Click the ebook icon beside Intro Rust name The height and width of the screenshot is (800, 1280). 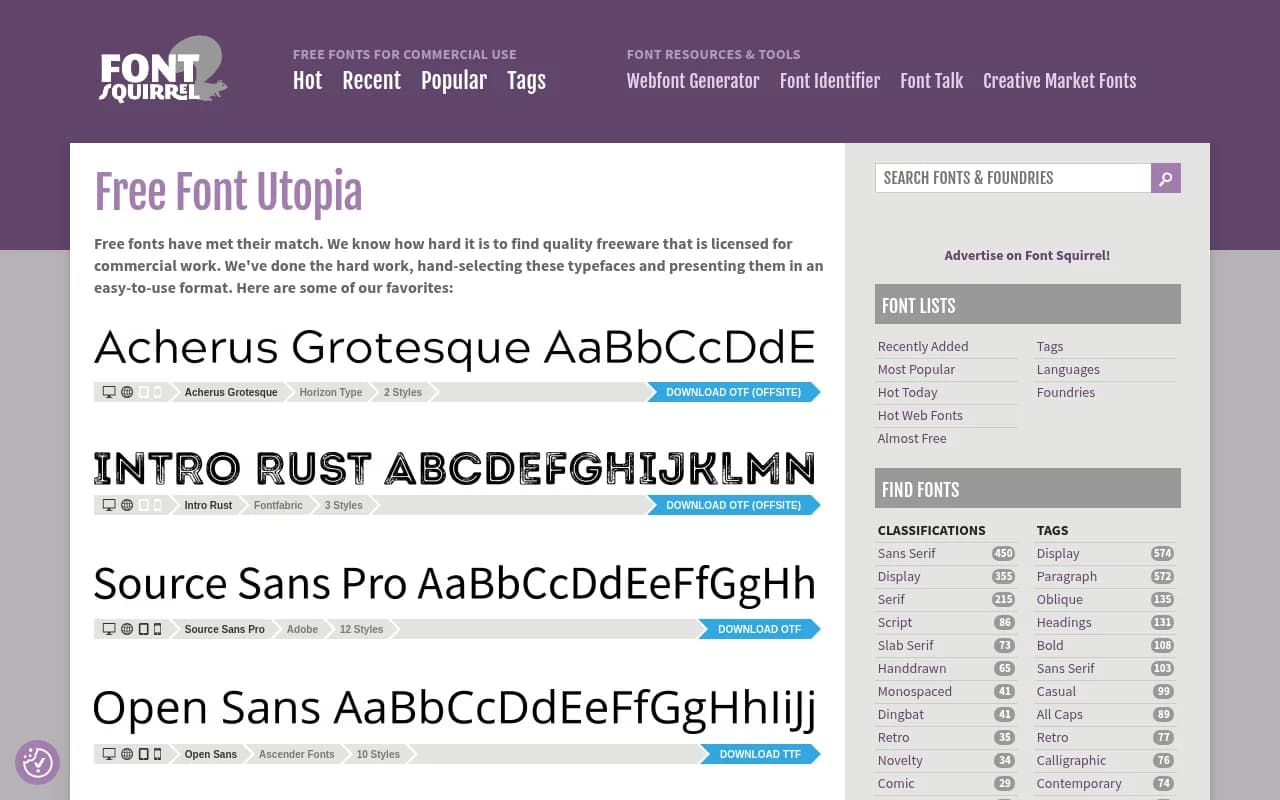pos(141,505)
